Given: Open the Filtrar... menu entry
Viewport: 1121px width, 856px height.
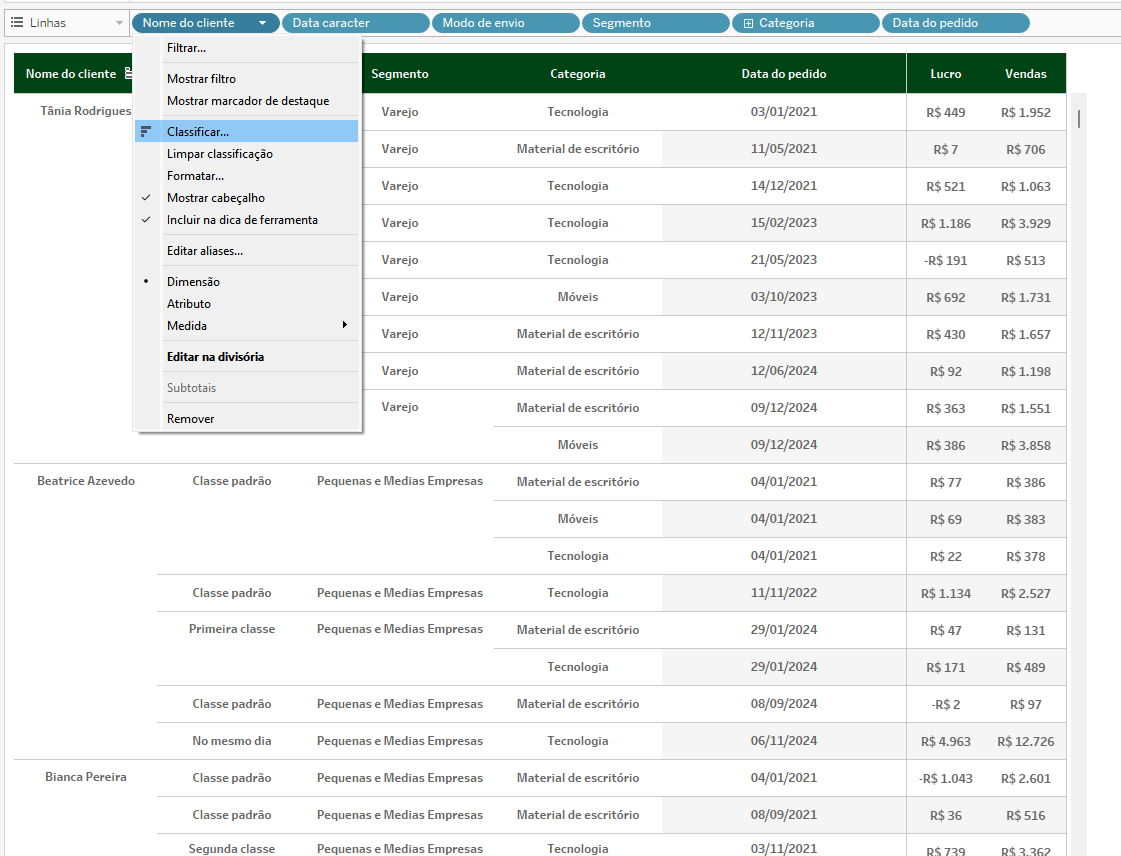Looking at the screenshot, I should click(187, 47).
